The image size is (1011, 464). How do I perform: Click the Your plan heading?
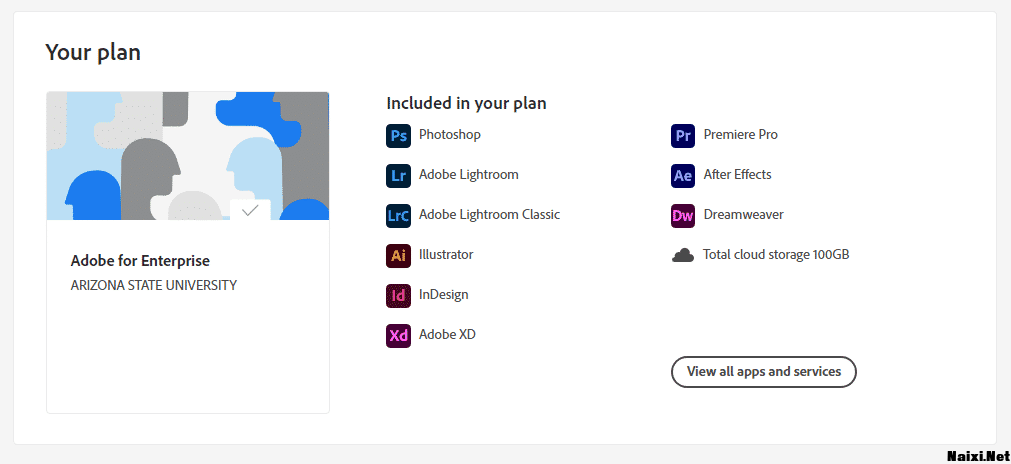point(93,53)
